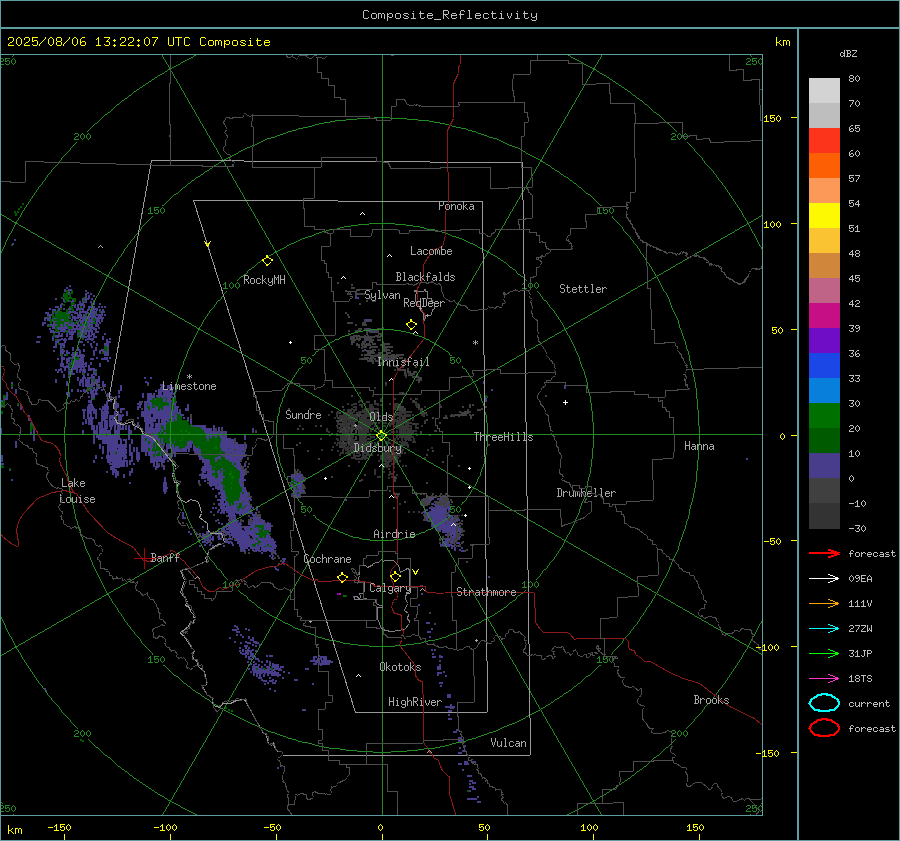Screen dimensions: 900x841
Task: Click the Composite_Reflectivity title
Action: (x=449, y=15)
